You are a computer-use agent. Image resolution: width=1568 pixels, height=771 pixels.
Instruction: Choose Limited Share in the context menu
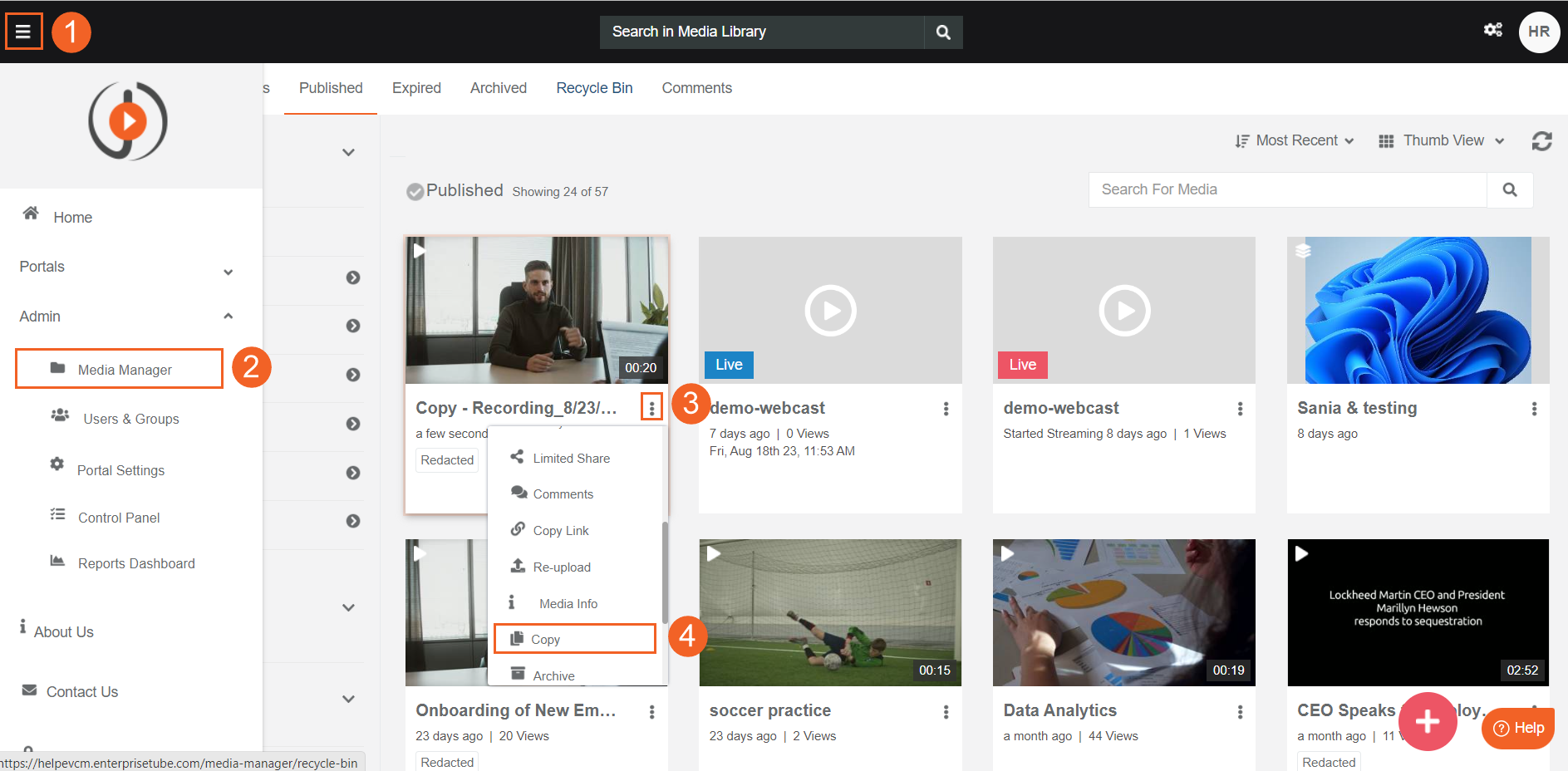coord(571,459)
